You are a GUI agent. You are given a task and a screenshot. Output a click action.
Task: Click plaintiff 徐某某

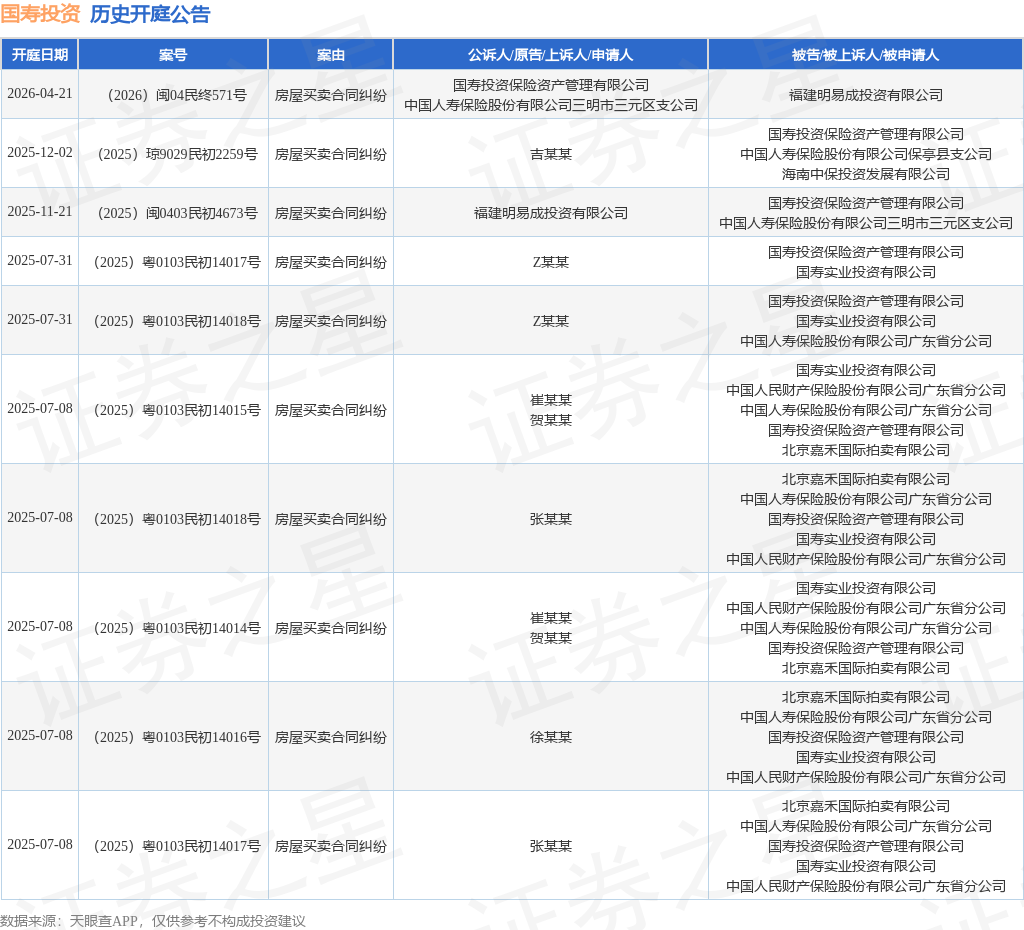click(551, 737)
